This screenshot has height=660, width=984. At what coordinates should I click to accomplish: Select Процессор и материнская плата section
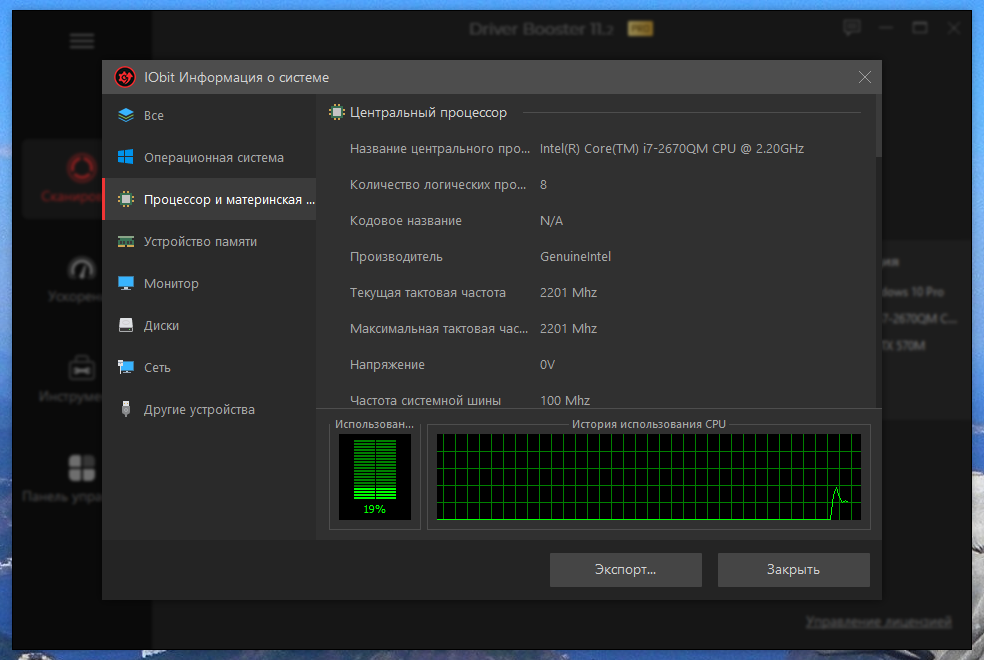pos(209,200)
